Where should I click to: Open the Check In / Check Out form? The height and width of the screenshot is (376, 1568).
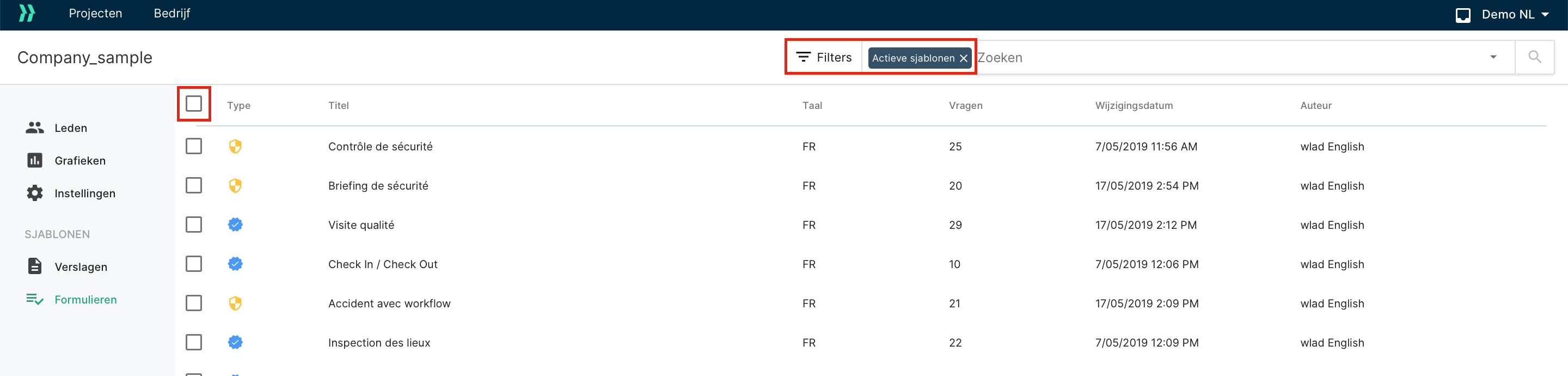tap(382, 264)
